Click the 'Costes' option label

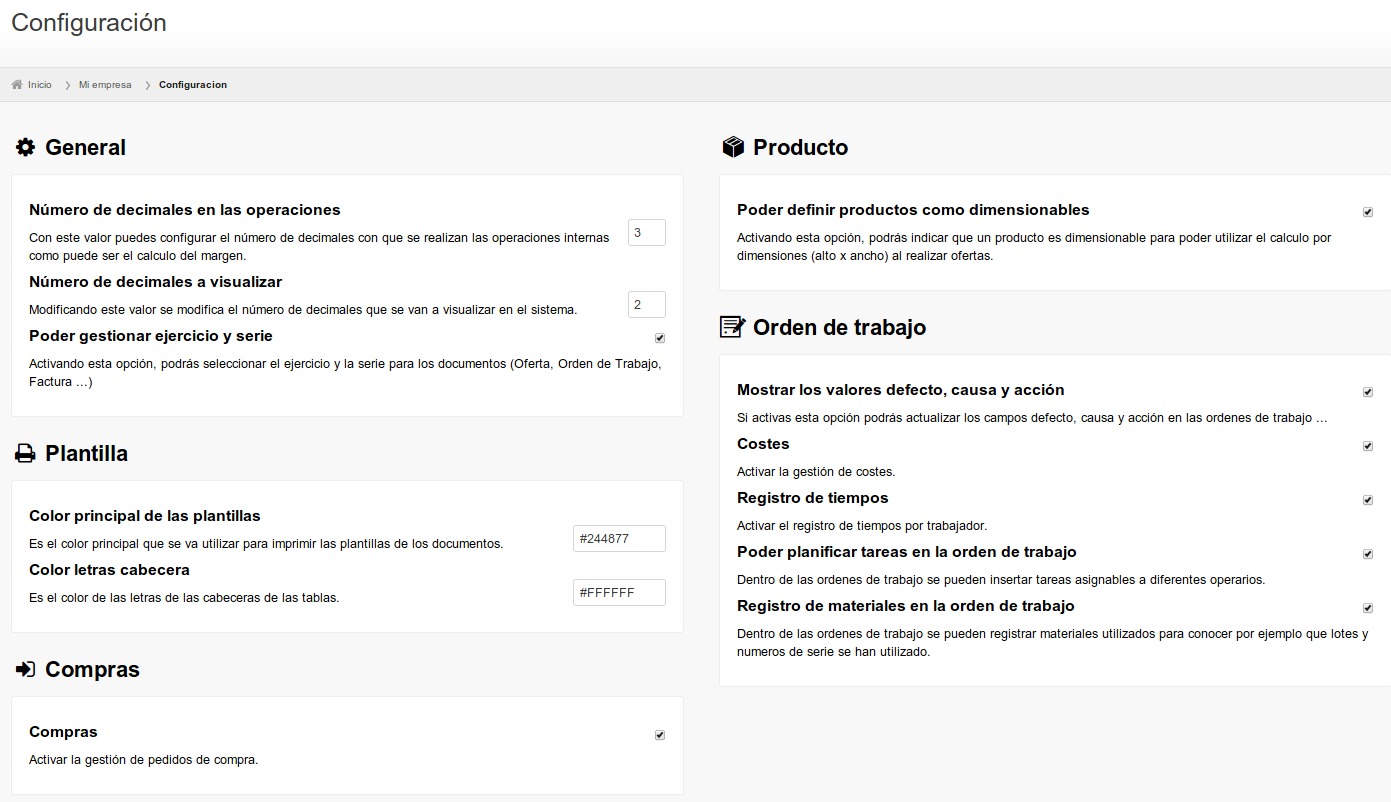pos(763,444)
